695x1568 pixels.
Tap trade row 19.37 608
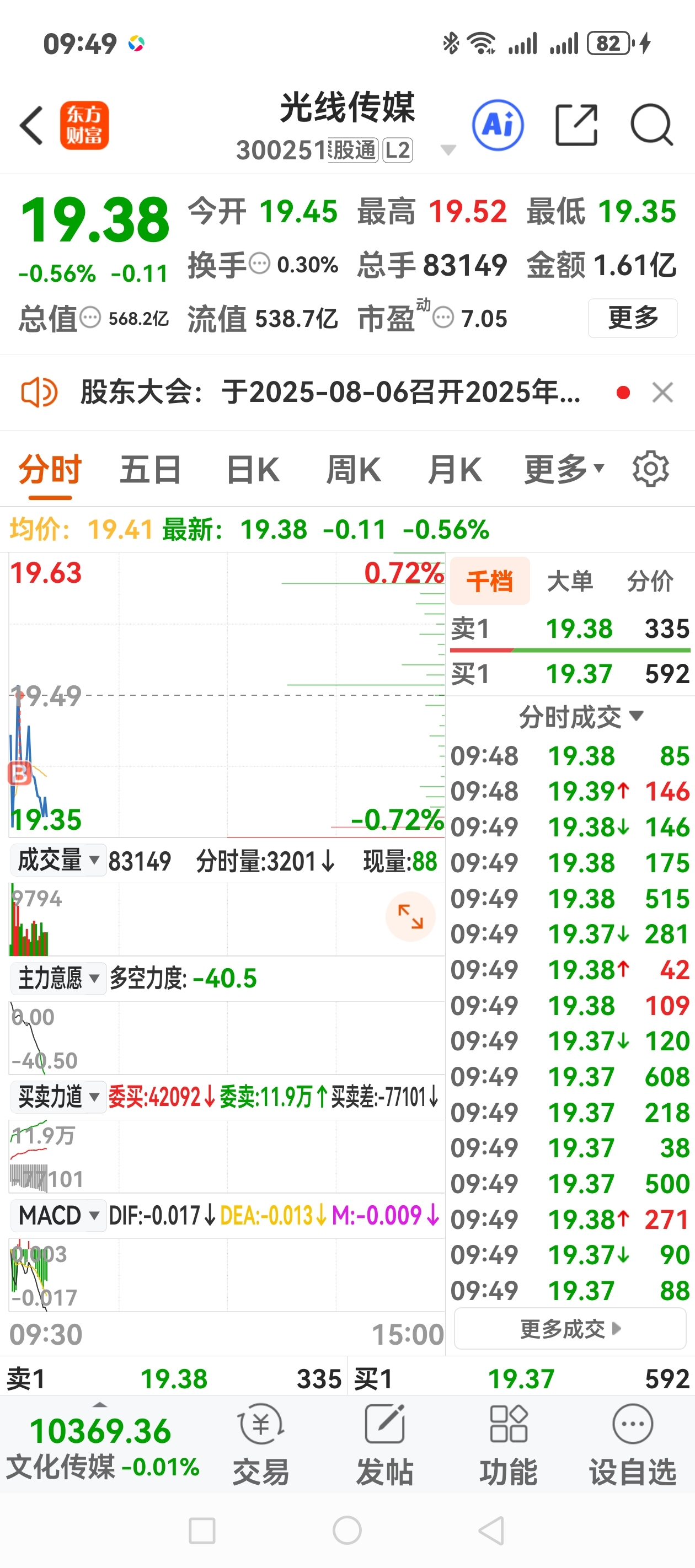[570, 1077]
